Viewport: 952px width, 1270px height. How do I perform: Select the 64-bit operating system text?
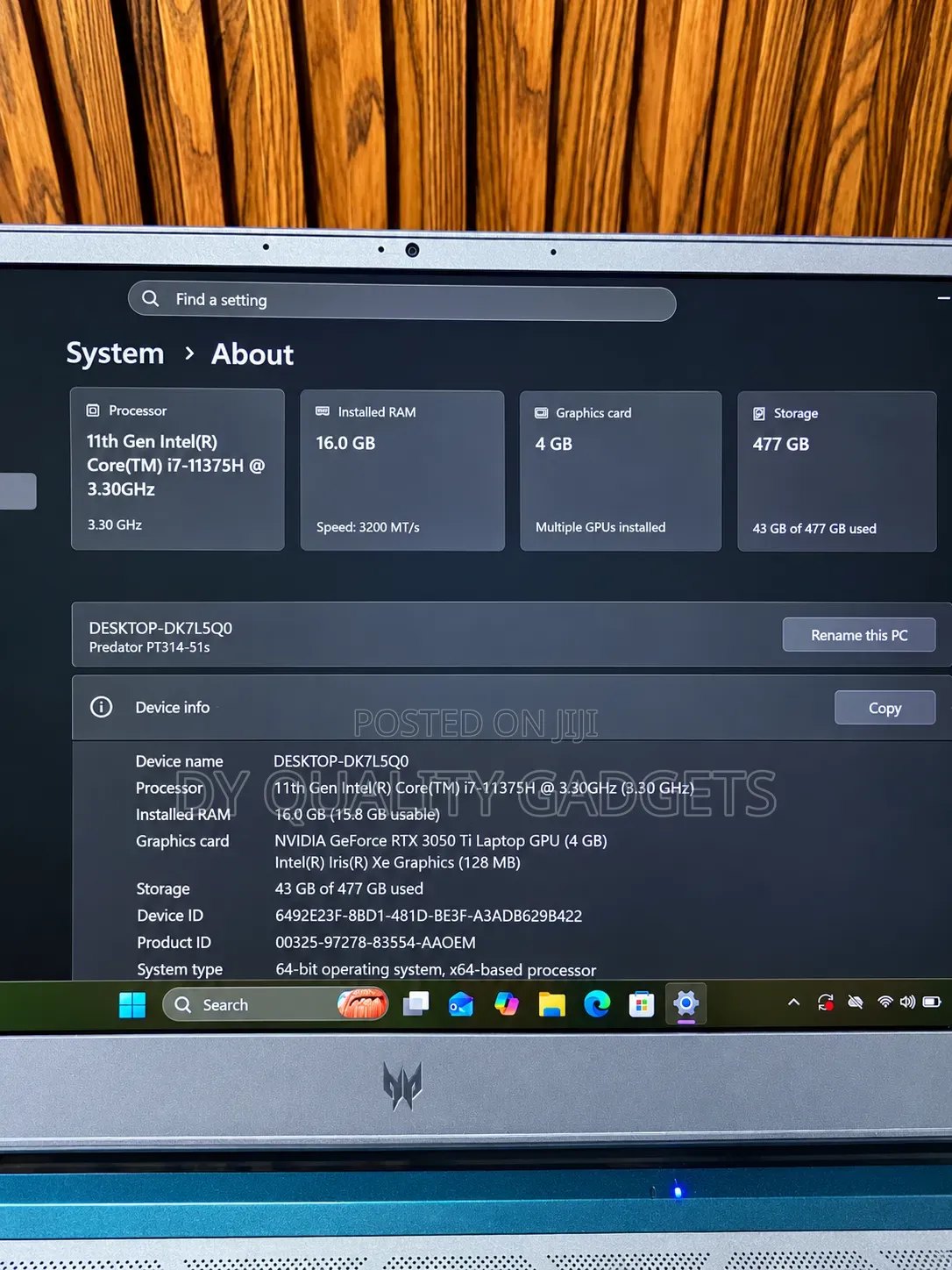coord(436,969)
